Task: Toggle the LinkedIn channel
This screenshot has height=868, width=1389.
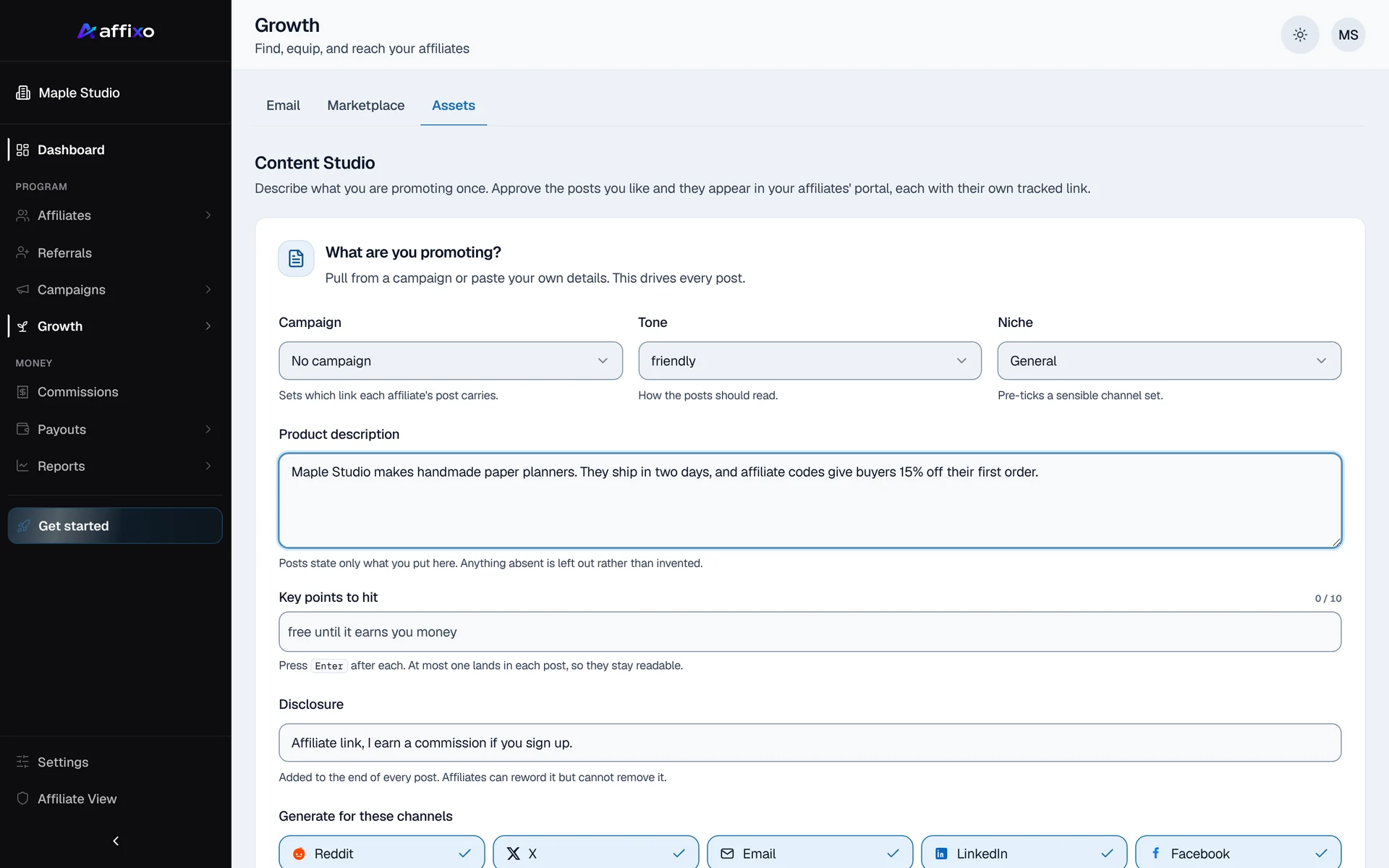Action: (1024, 854)
